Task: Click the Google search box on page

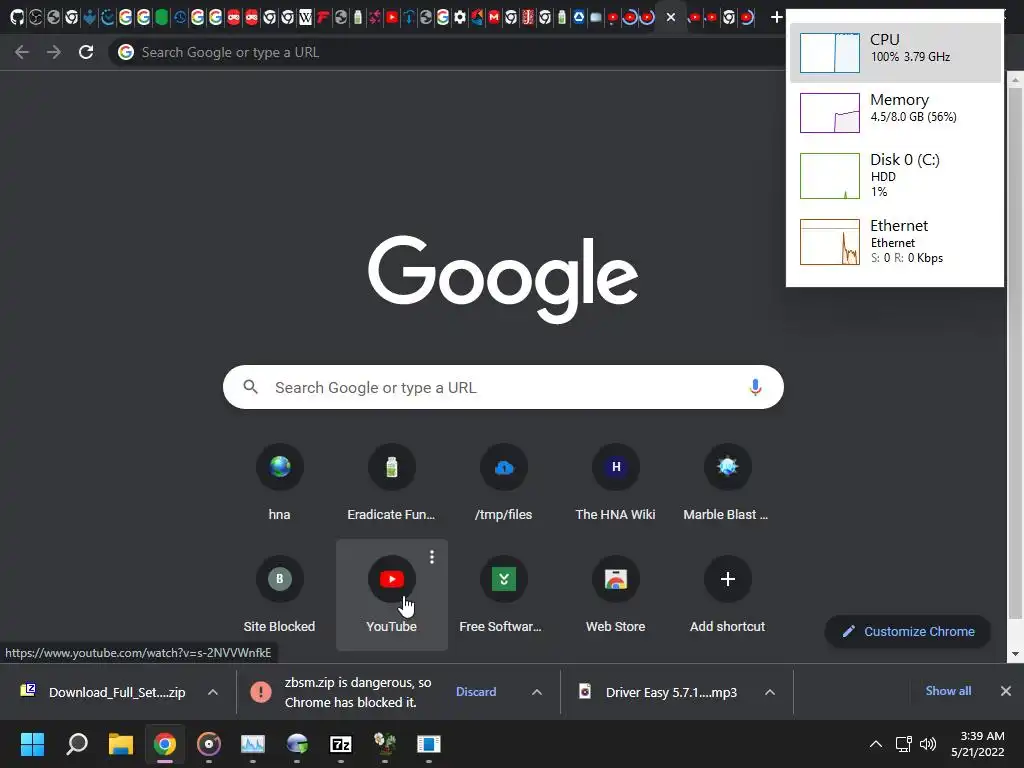Action: point(503,387)
